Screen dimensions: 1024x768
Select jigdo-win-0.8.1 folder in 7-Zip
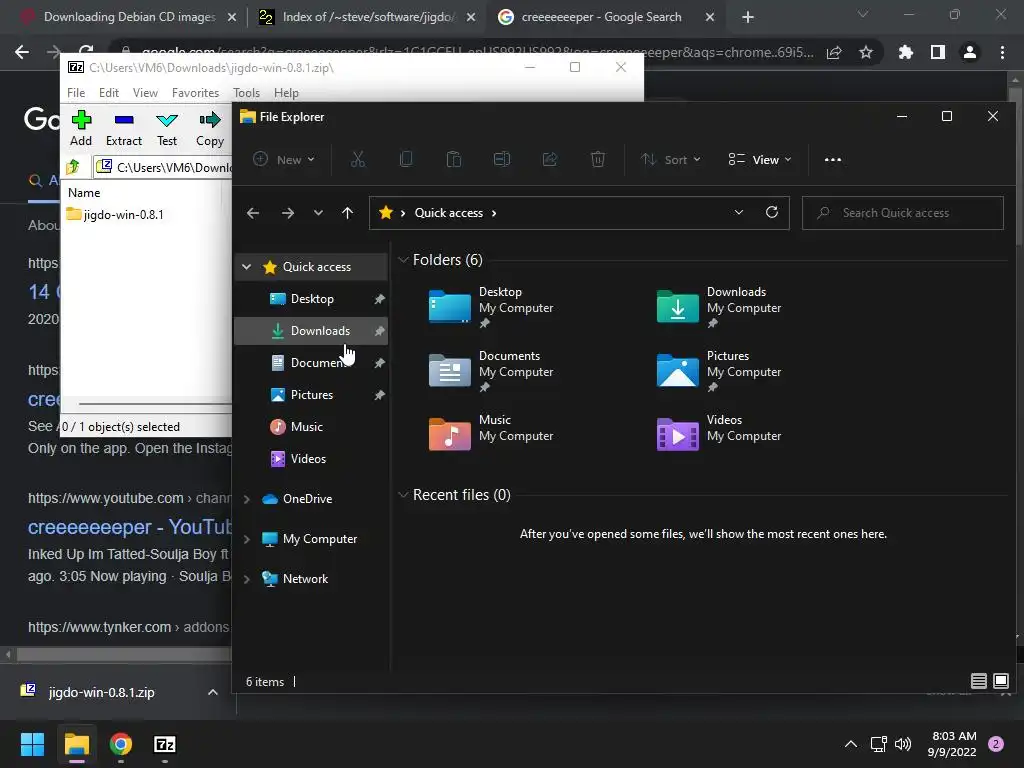click(x=116, y=214)
